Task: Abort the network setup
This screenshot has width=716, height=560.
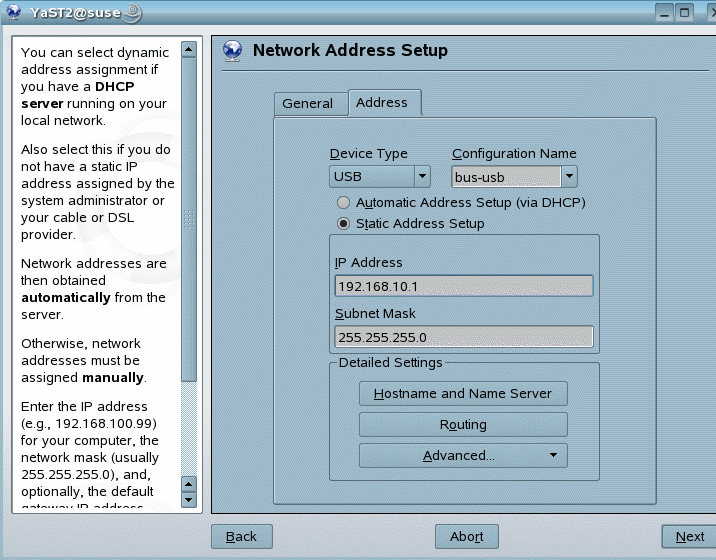Action: (x=467, y=537)
